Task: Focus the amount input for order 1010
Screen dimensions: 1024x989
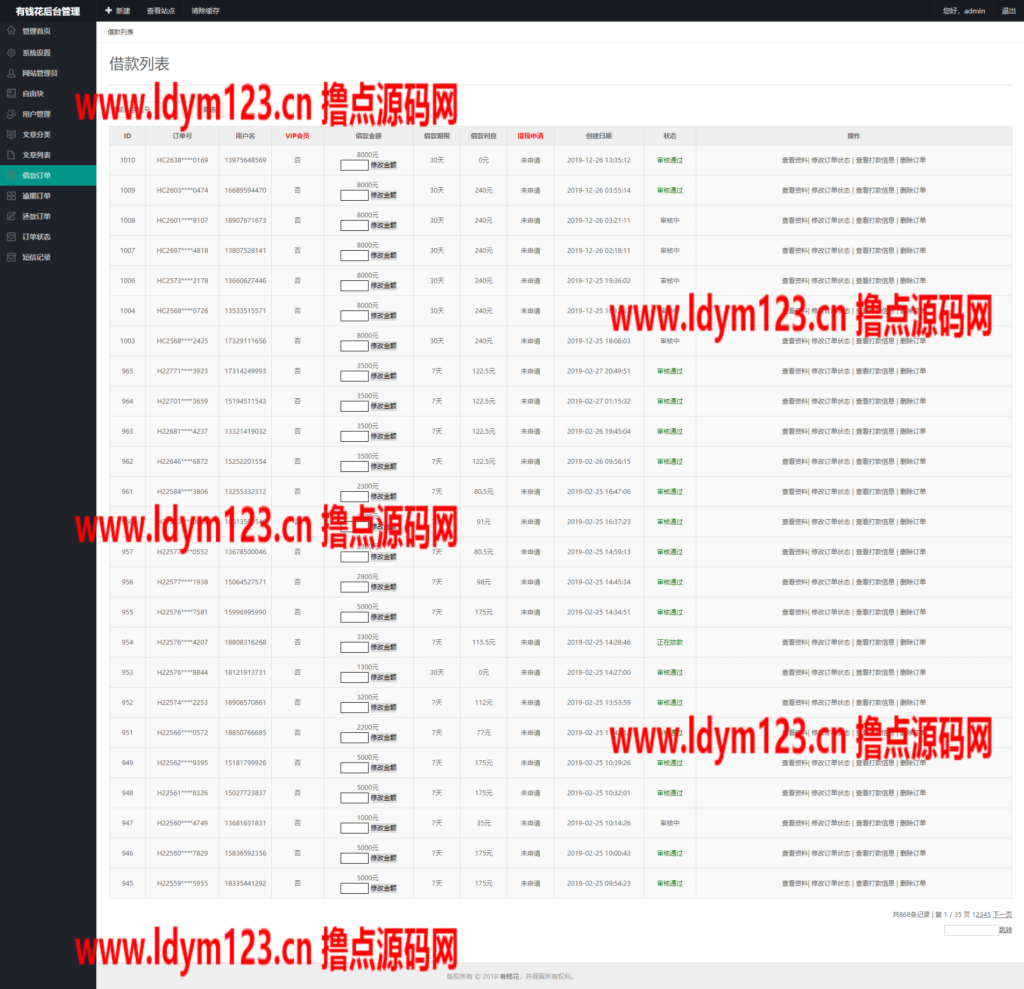Action: coord(354,165)
